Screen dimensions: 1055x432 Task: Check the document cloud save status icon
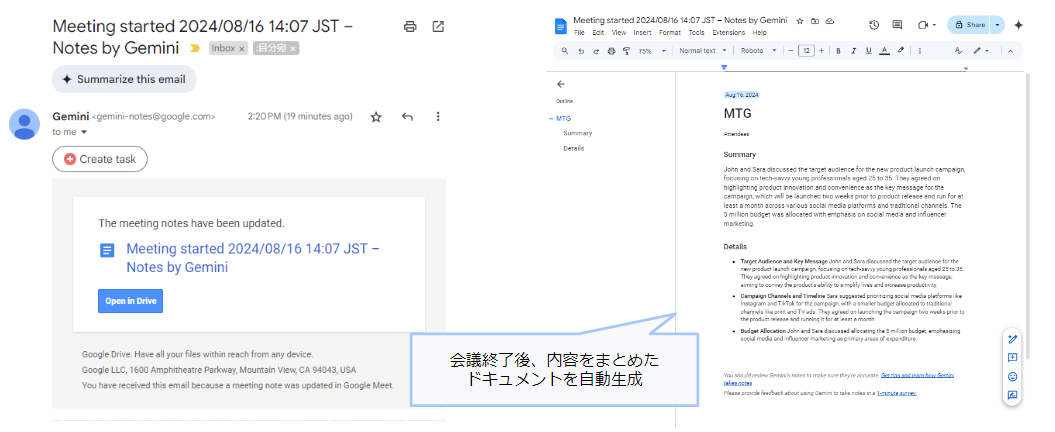click(830, 21)
